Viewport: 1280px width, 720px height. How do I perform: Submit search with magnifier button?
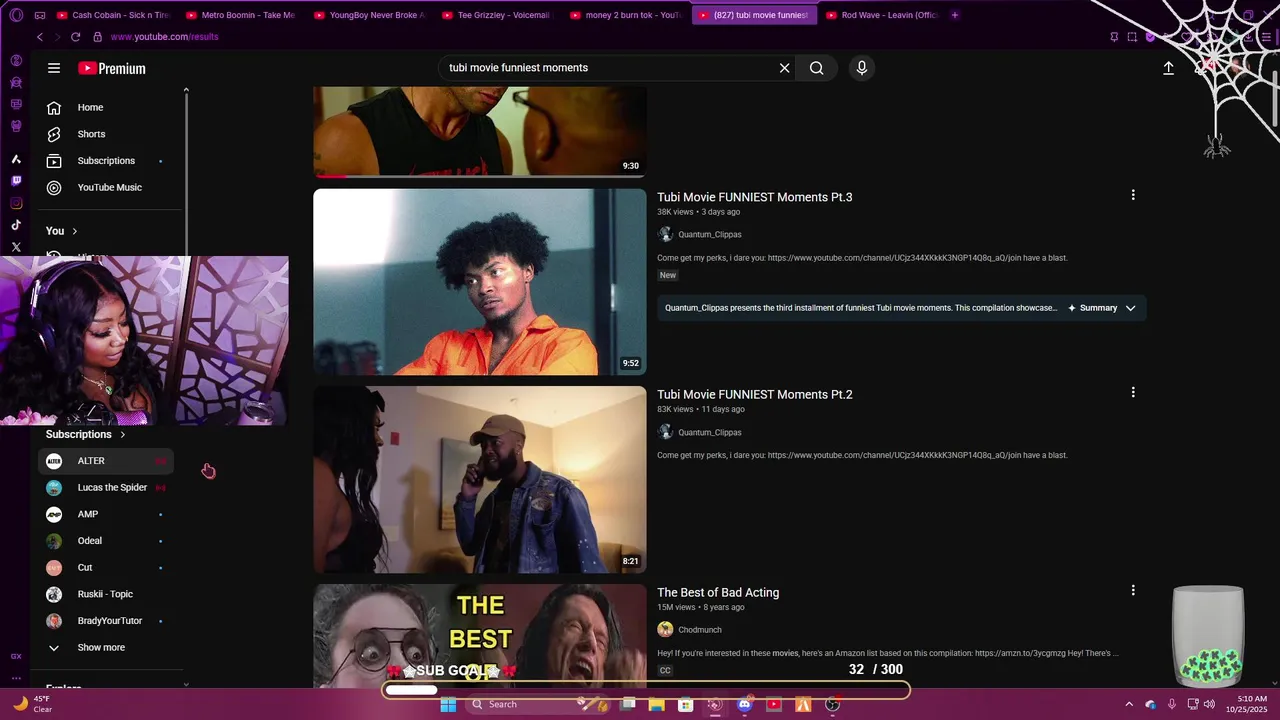(x=817, y=68)
